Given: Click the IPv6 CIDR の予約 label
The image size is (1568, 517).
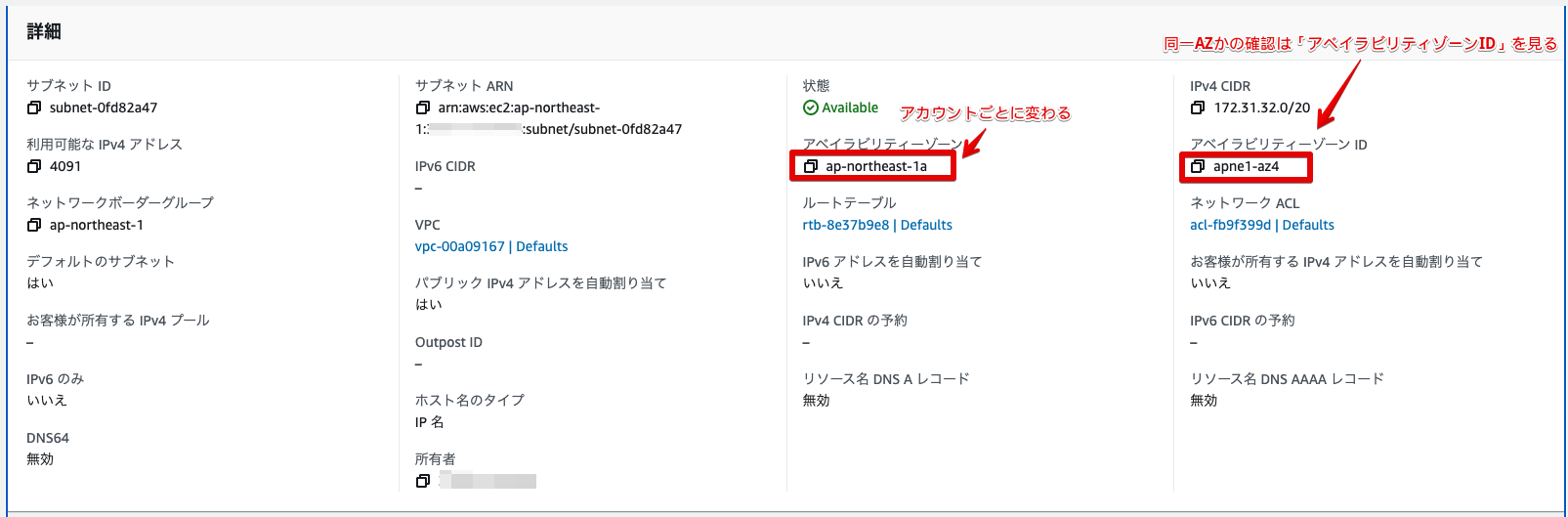Looking at the screenshot, I should pos(1243,321).
